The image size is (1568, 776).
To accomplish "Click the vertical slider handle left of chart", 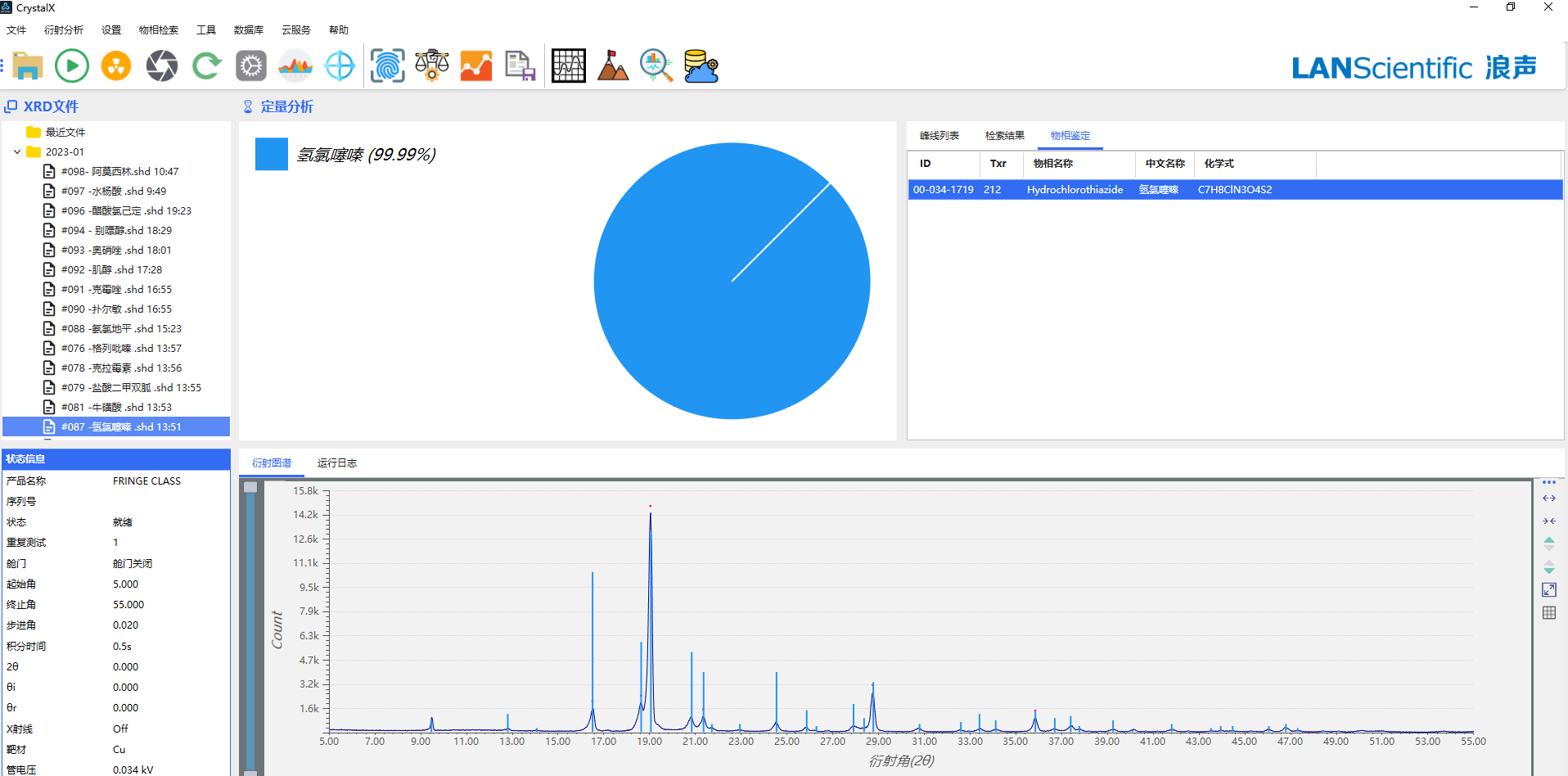I will pyautogui.click(x=250, y=487).
